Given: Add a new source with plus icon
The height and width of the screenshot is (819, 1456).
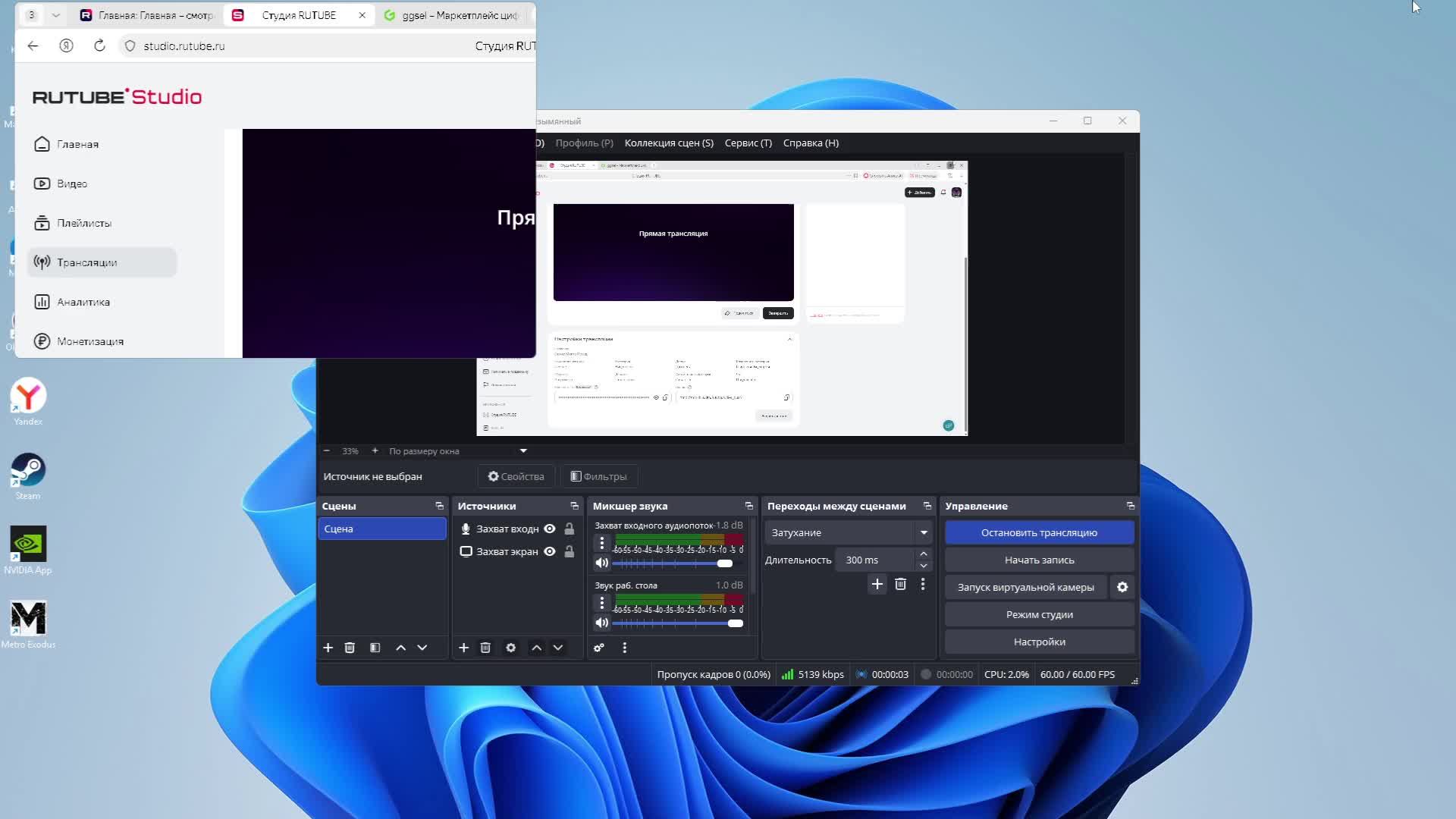Looking at the screenshot, I should point(463,648).
